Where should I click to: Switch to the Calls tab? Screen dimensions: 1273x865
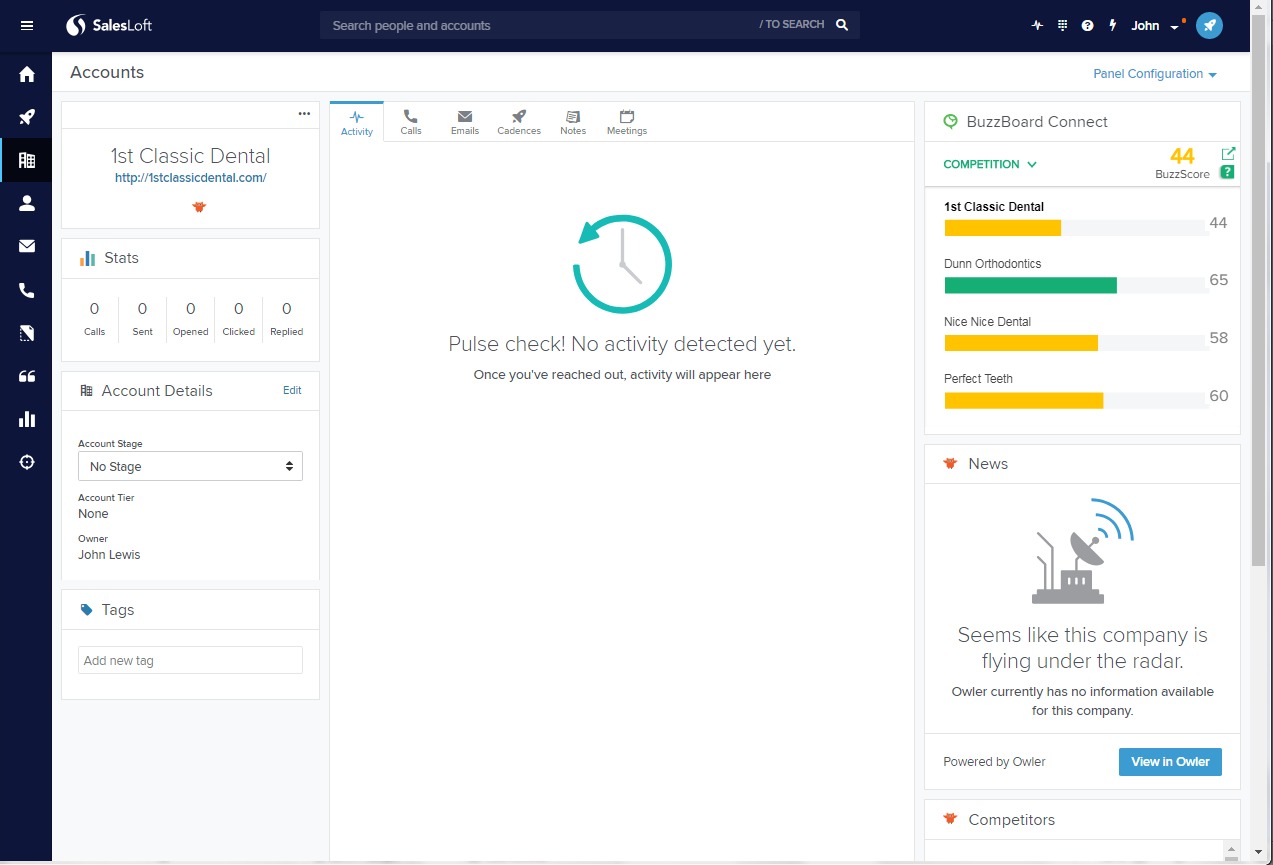tap(411, 122)
